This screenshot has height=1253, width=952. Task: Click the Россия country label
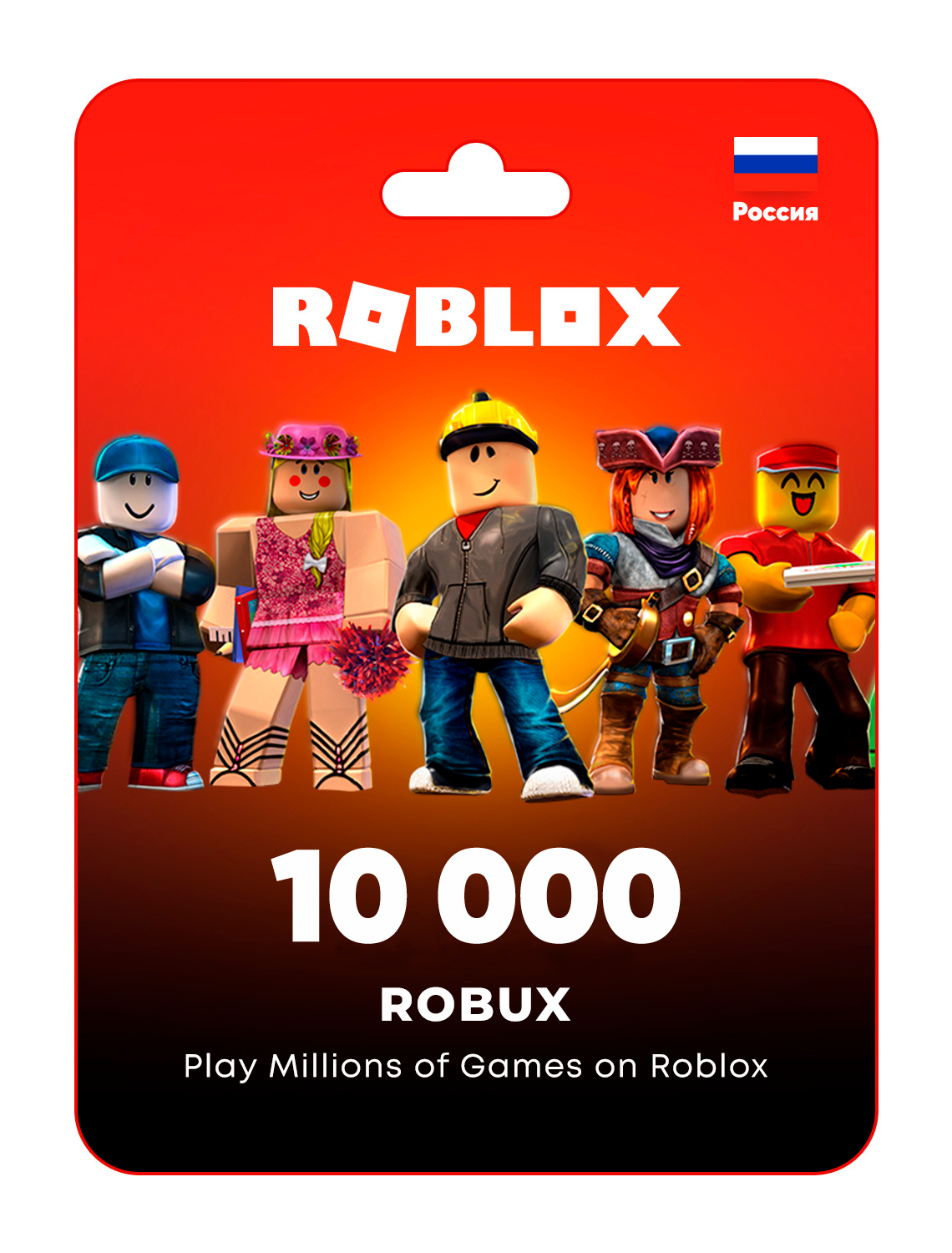(x=775, y=212)
